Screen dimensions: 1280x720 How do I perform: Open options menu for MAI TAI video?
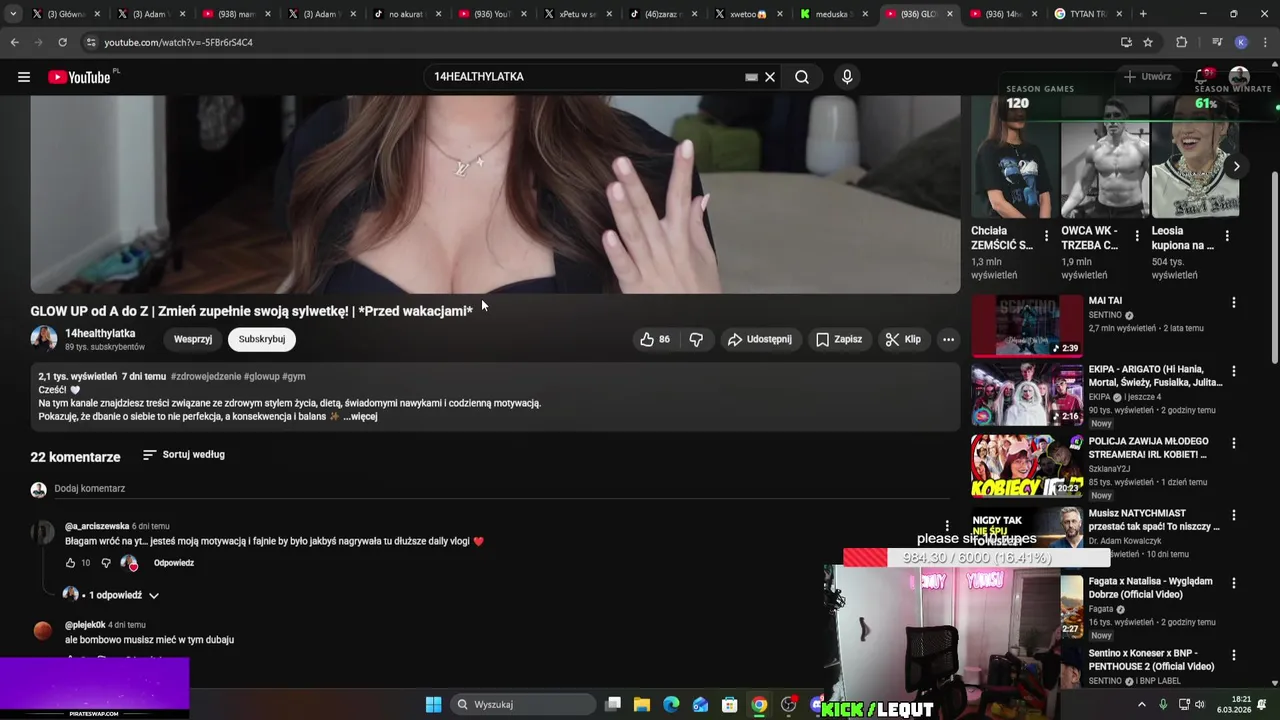coord(1234,302)
